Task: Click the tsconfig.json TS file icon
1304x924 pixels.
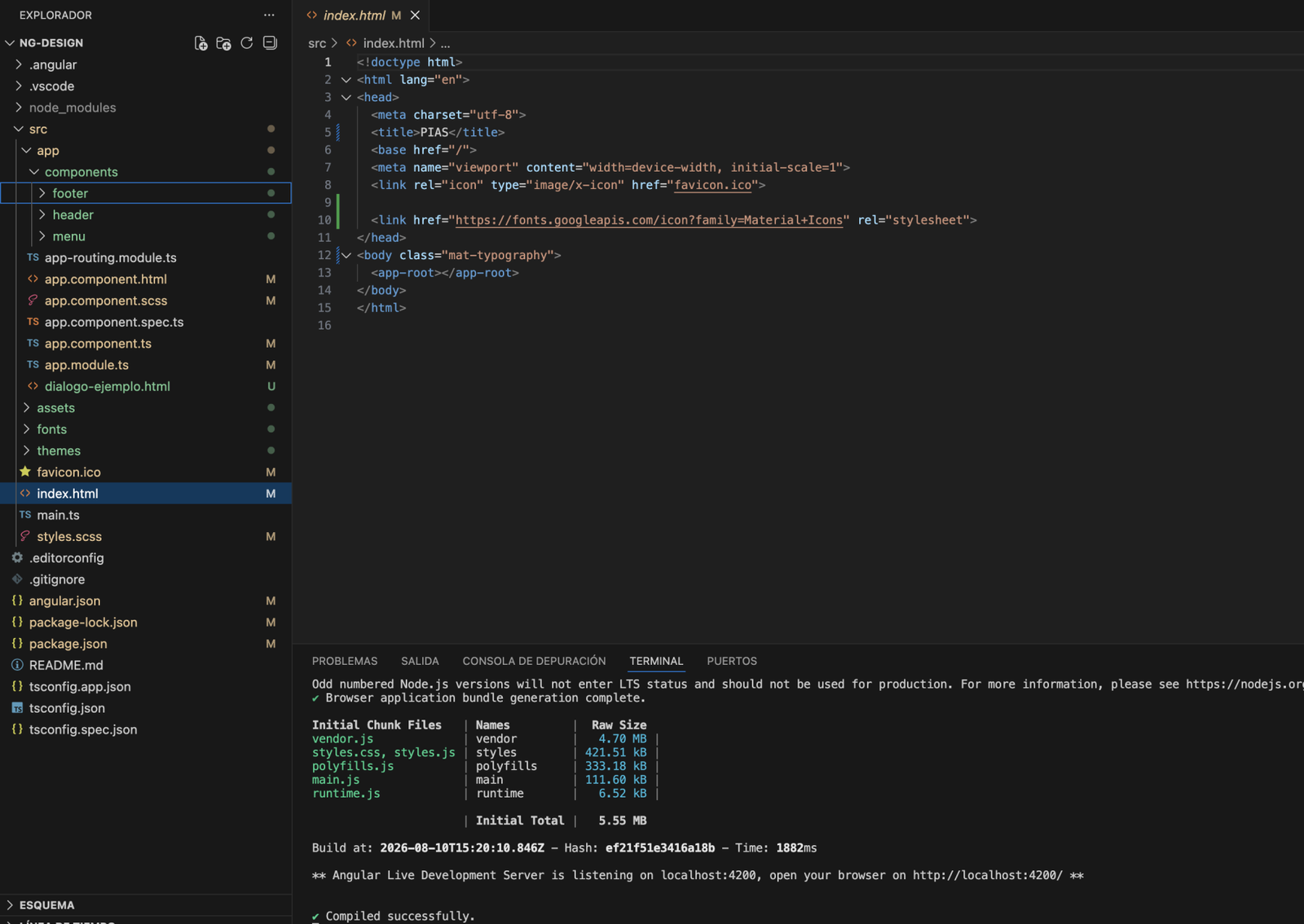Action: tap(17, 708)
